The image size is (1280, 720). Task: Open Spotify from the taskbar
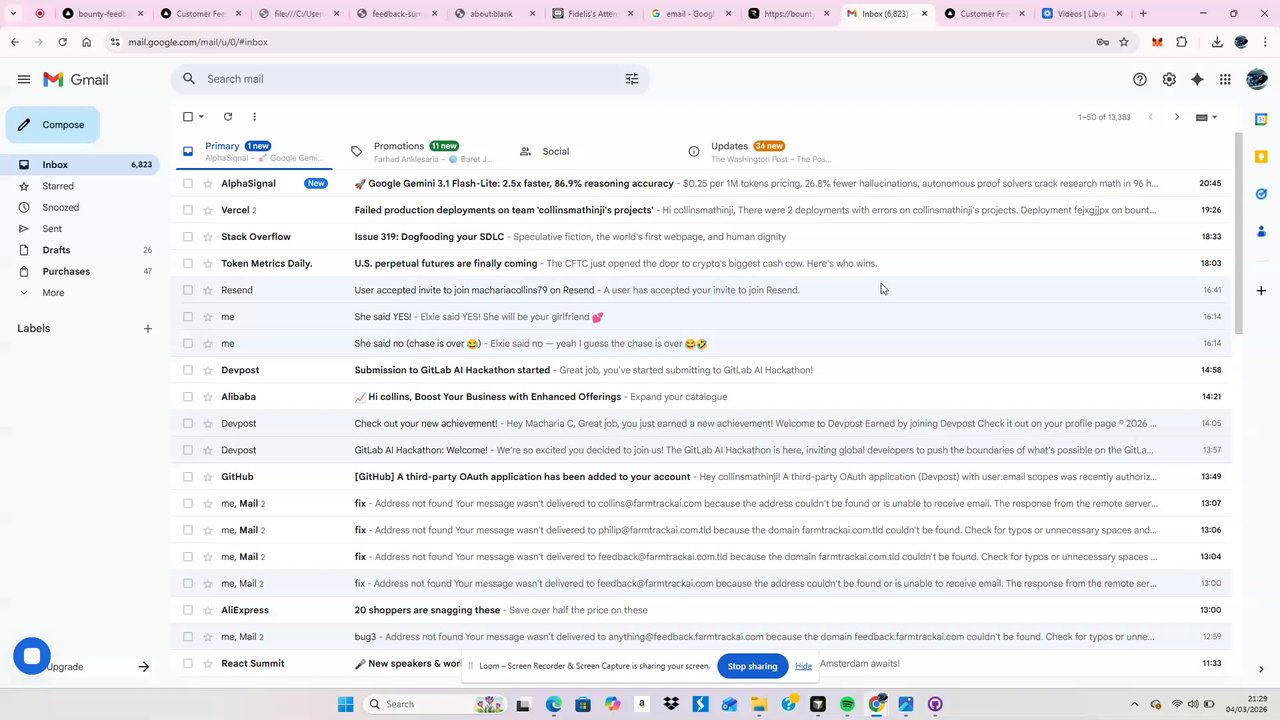point(847,704)
